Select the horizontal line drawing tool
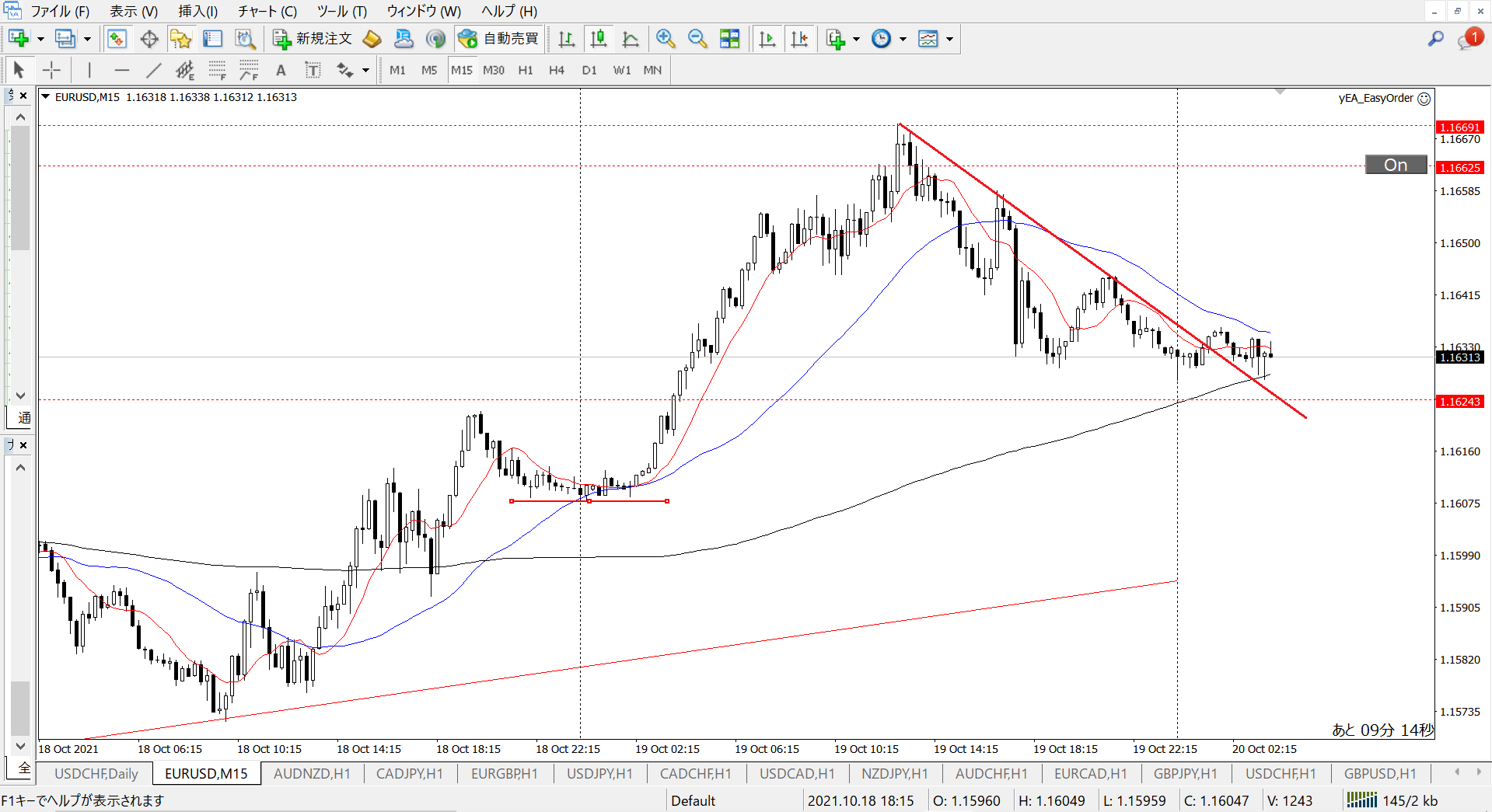 pyautogui.click(x=121, y=70)
